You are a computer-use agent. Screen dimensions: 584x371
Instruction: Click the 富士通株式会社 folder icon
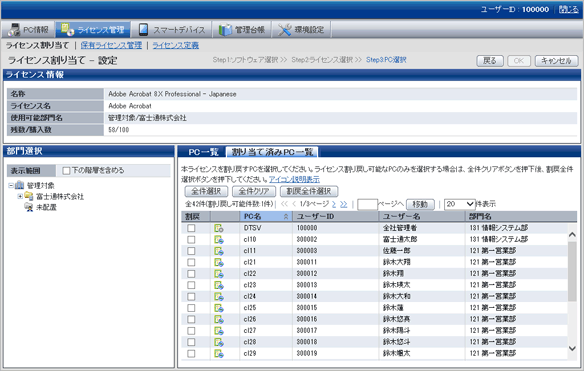[29, 196]
